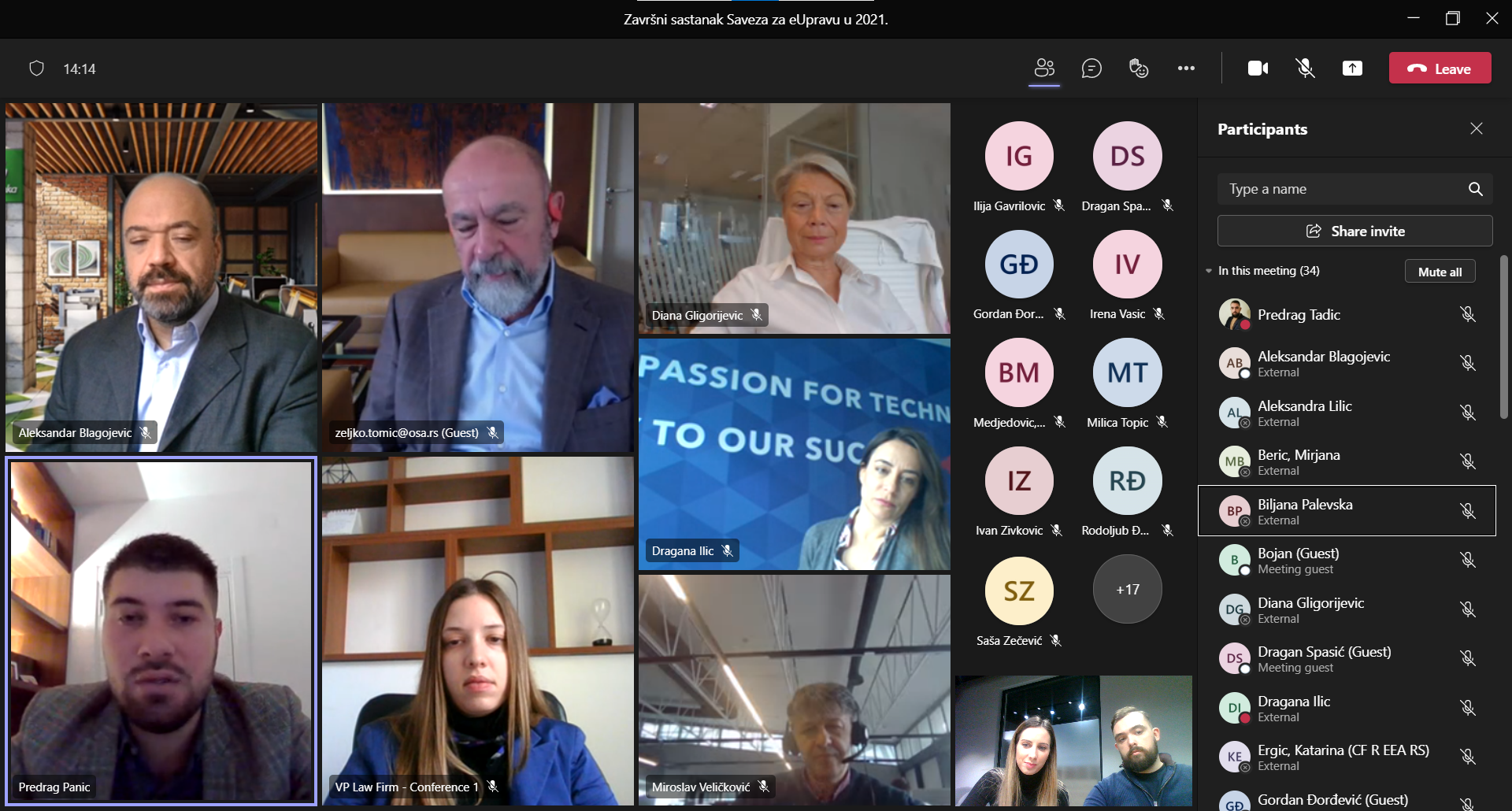Viewport: 1512px width, 811px height.
Task: Click the IV avatar for Irena Vasic
Action: tap(1127, 264)
